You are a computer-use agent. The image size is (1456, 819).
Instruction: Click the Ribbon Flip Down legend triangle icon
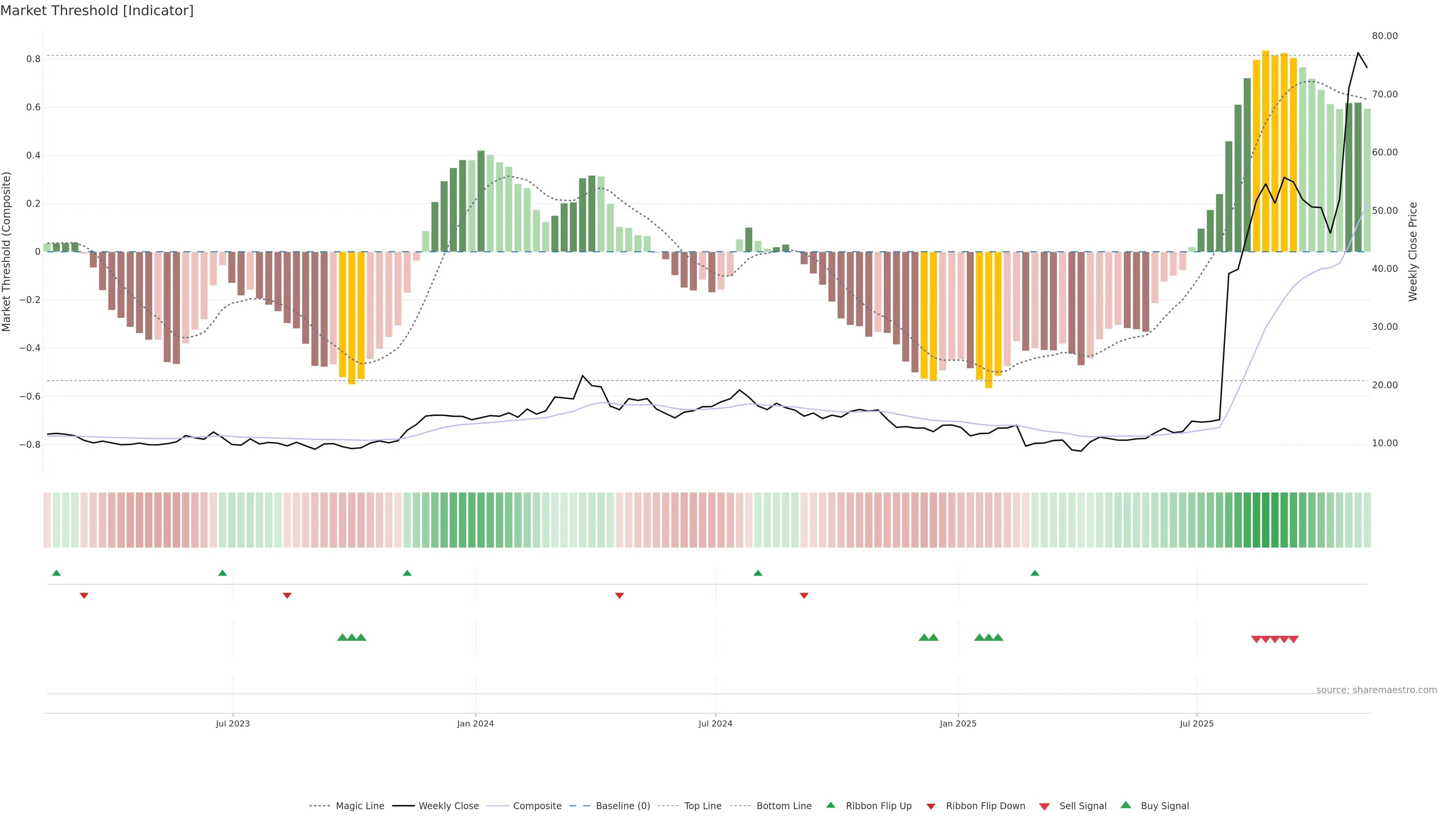(x=931, y=806)
